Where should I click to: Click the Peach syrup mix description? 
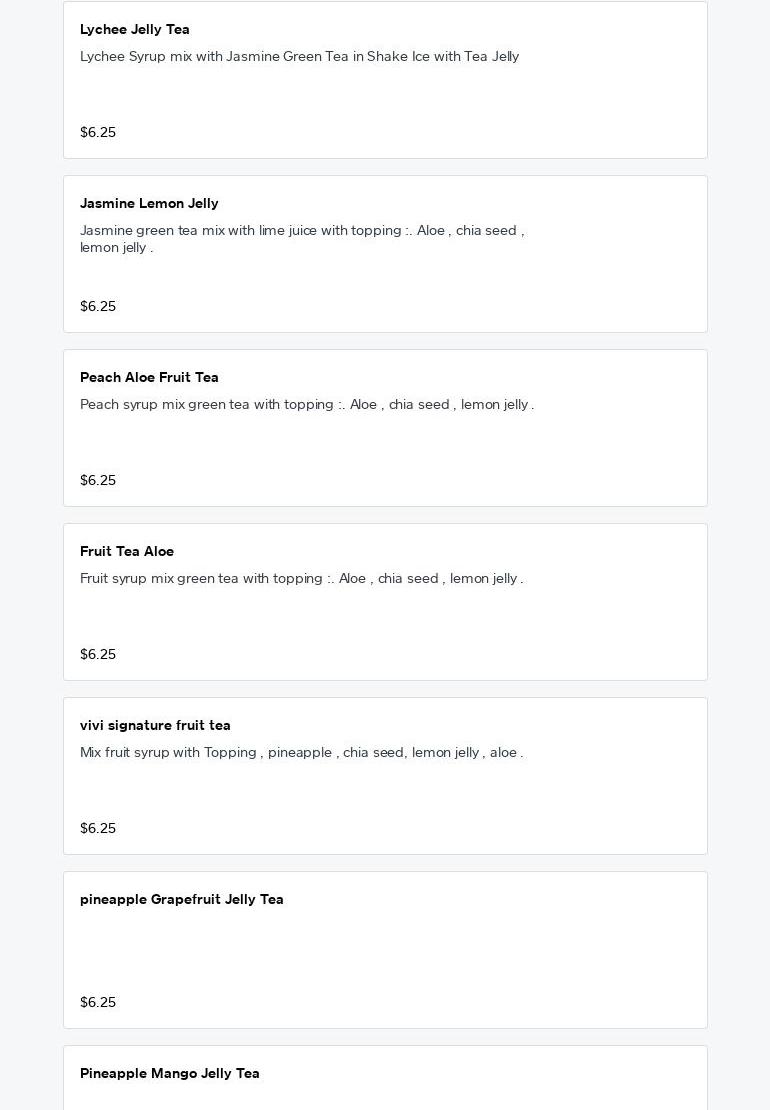pos(307,405)
